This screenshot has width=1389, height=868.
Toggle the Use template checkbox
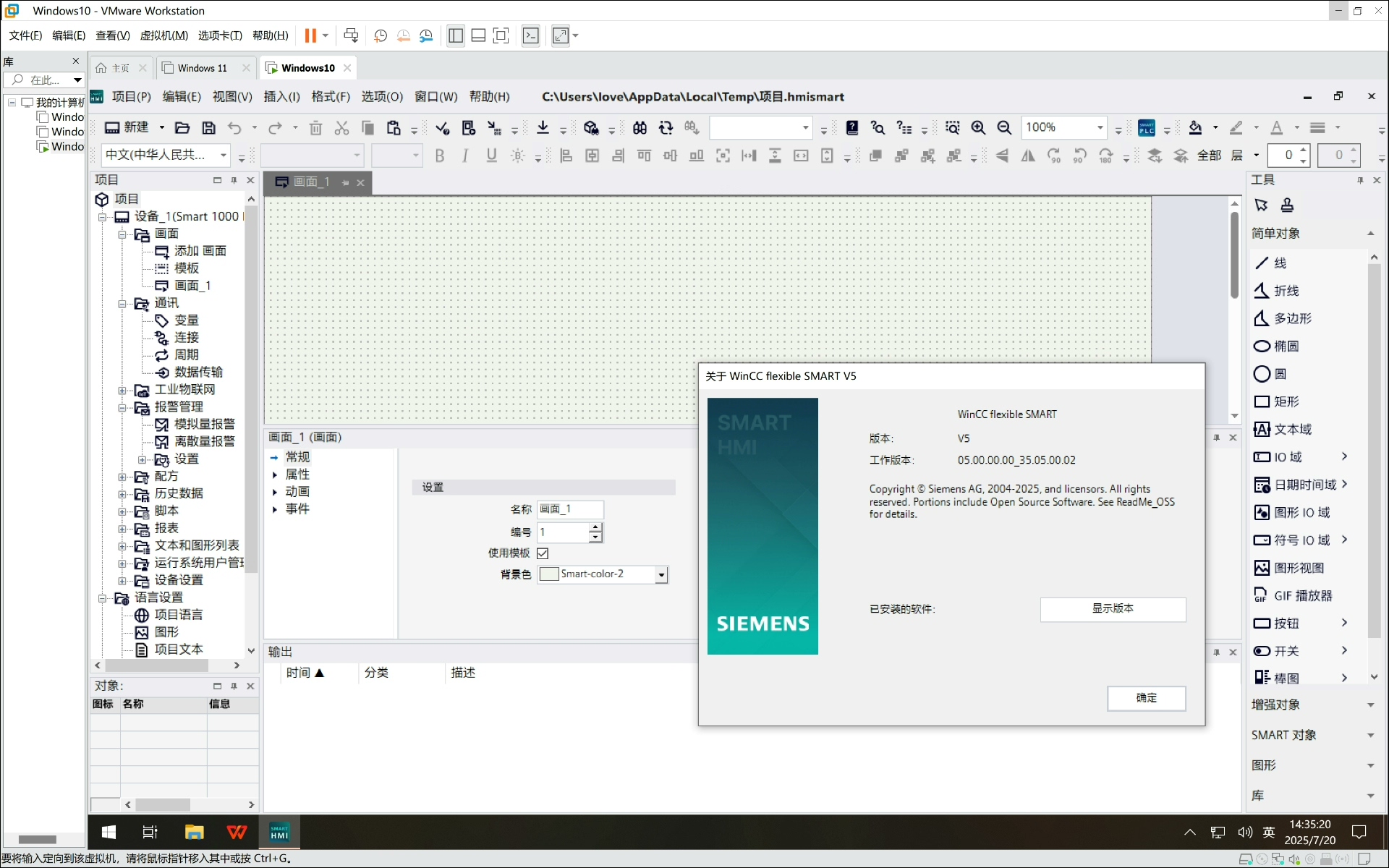[543, 553]
